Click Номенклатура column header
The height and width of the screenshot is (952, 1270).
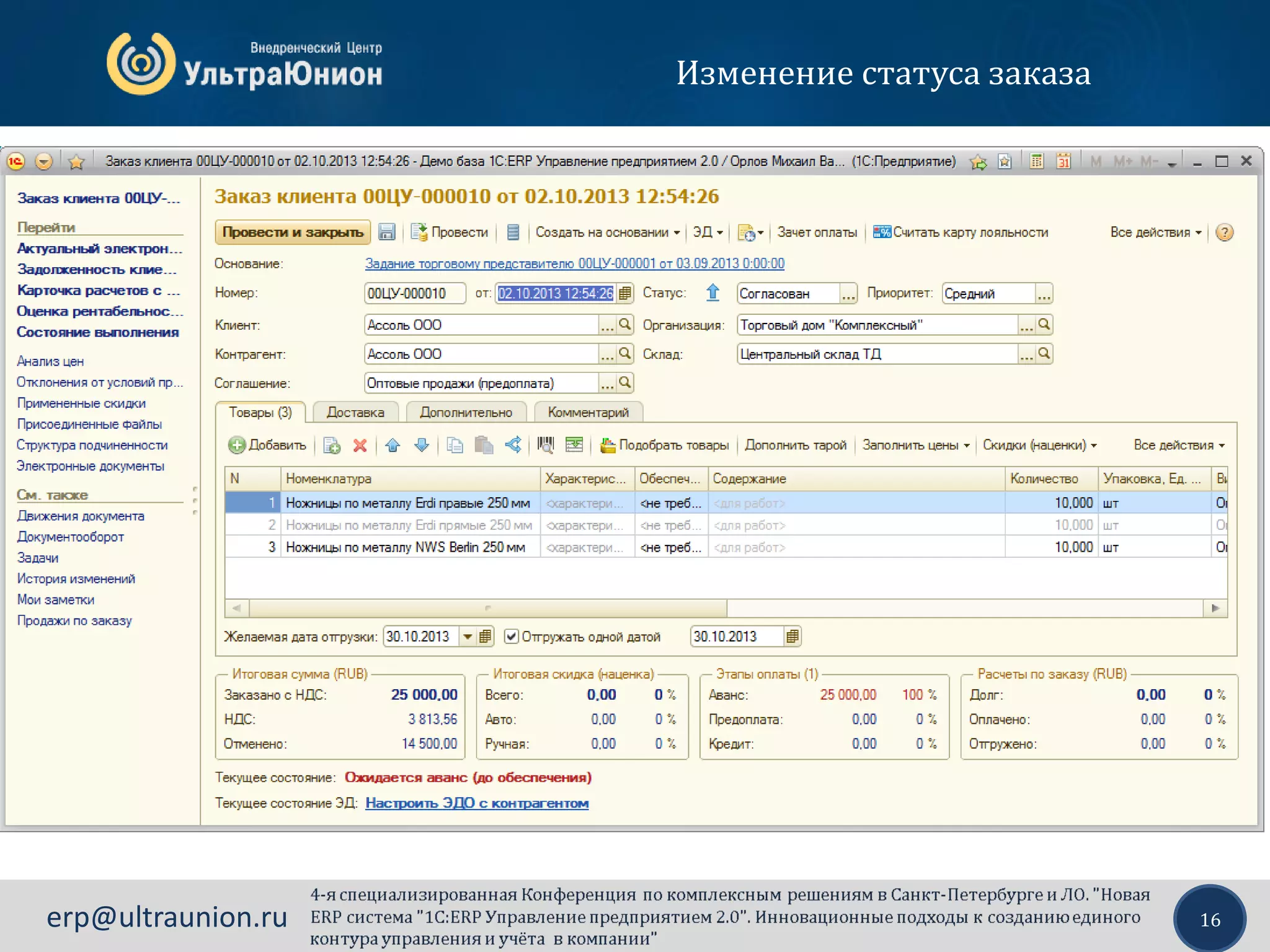pos(411,478)
